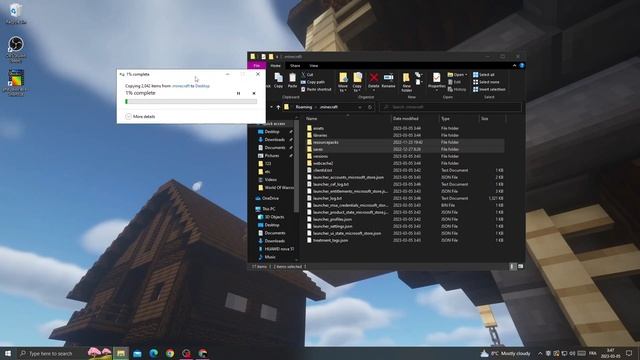Refresh the .minecraft folder view

pyautogui.click(x=370, y=107)
